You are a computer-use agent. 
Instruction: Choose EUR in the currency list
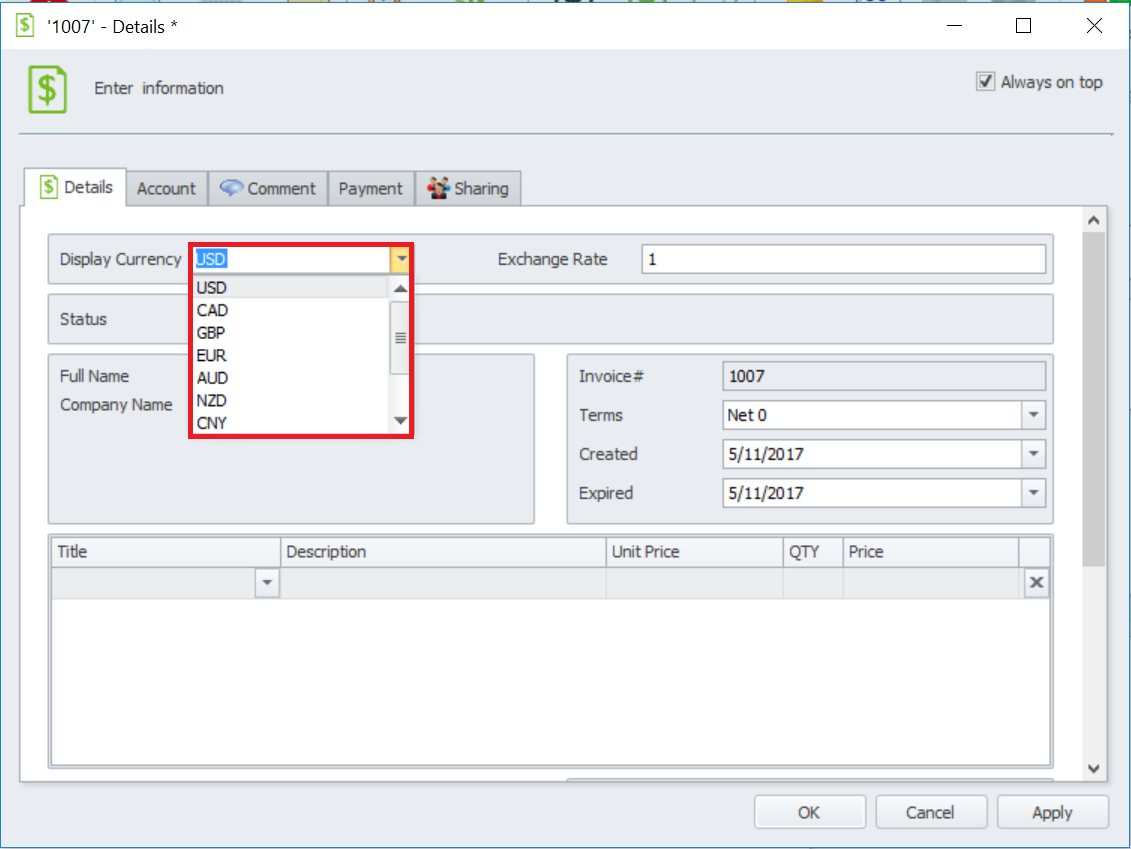click(212, 355)
